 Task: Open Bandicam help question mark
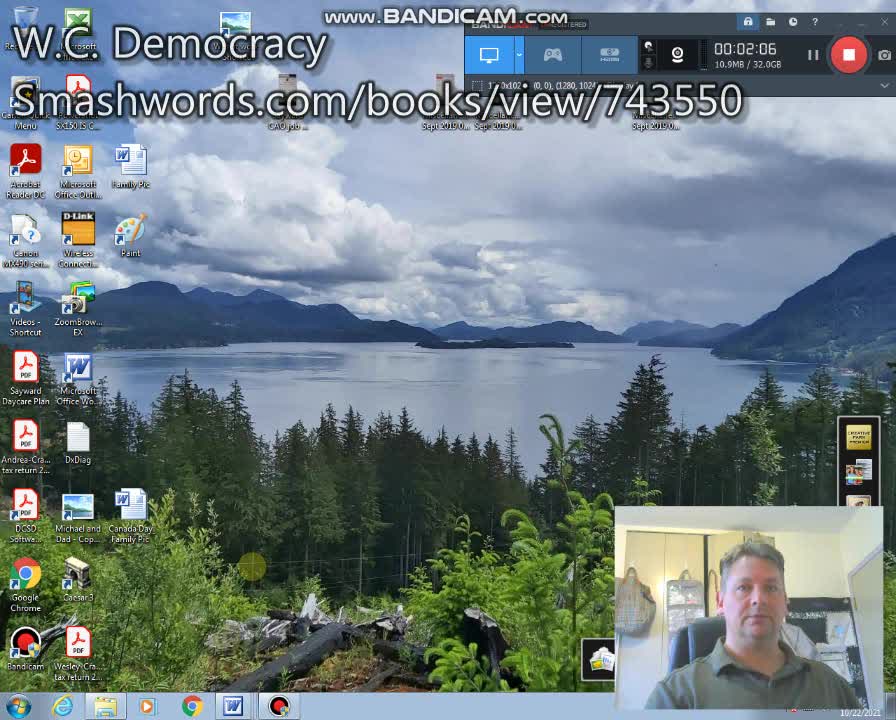click(815, 22)
